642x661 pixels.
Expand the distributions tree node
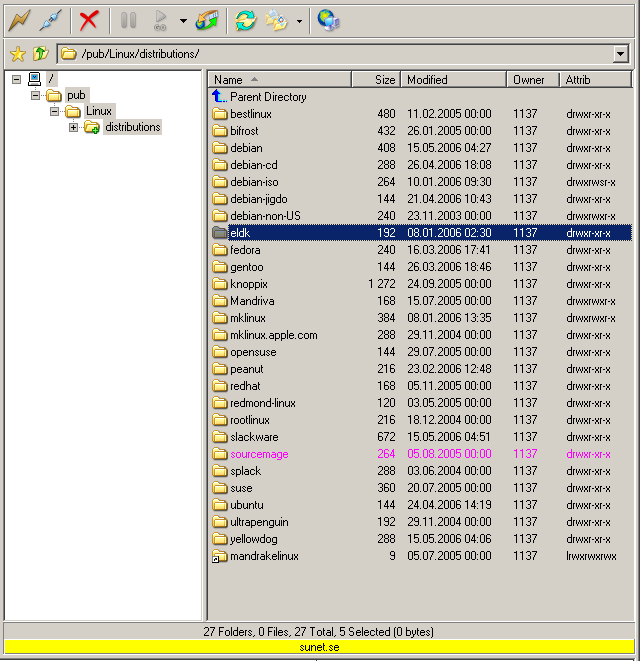73,127
